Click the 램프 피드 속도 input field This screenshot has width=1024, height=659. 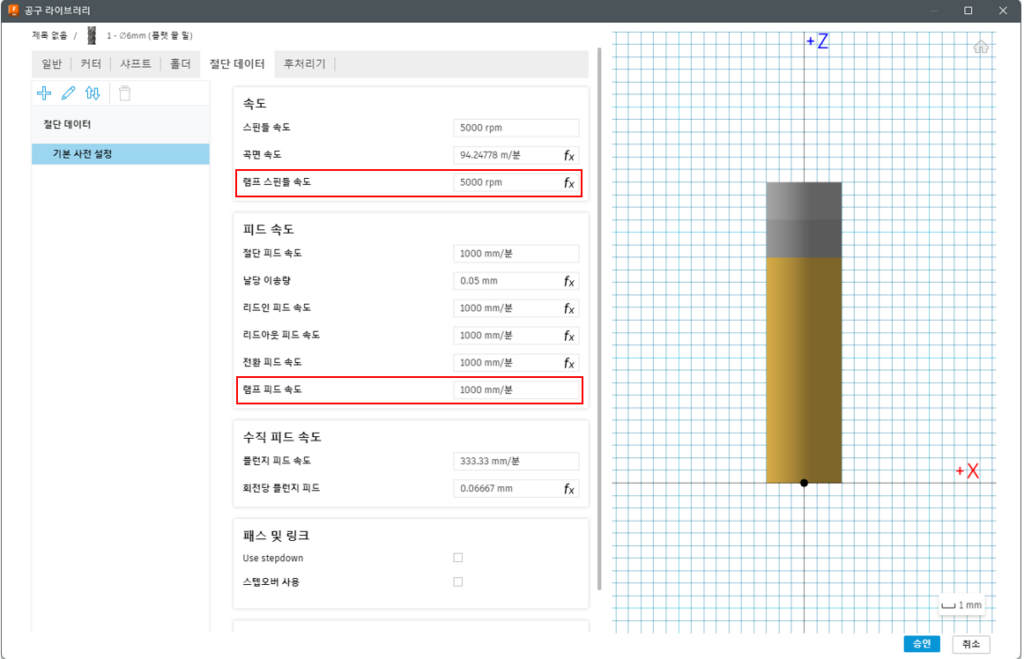click(516, 391)
